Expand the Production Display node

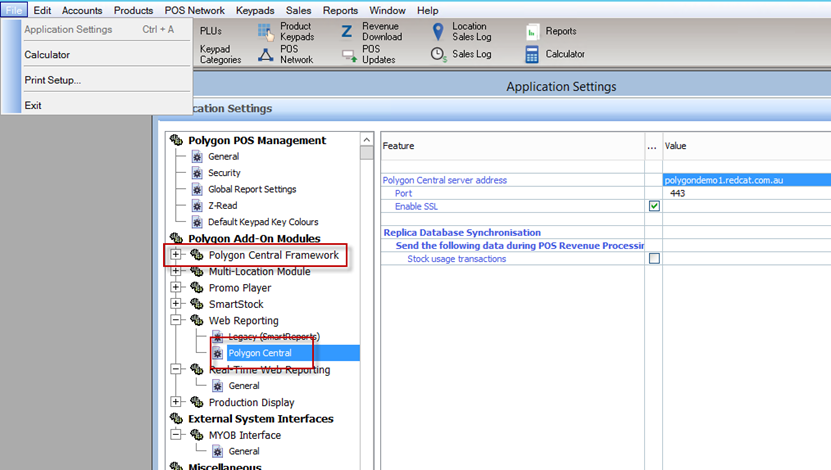pyautogui.click(x=175, y=402)
